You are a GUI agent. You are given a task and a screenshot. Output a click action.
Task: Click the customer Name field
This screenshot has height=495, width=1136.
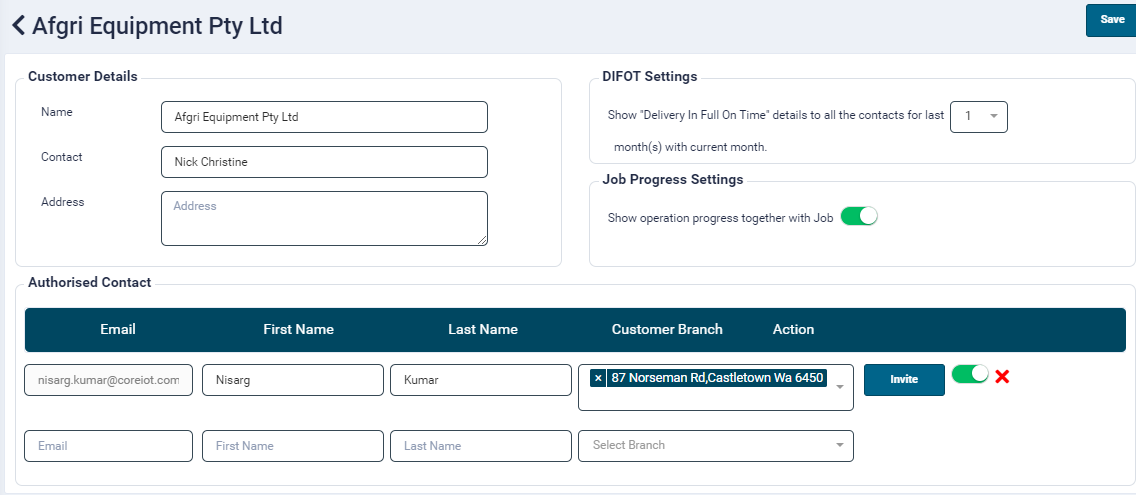click(x=324, y=117)
